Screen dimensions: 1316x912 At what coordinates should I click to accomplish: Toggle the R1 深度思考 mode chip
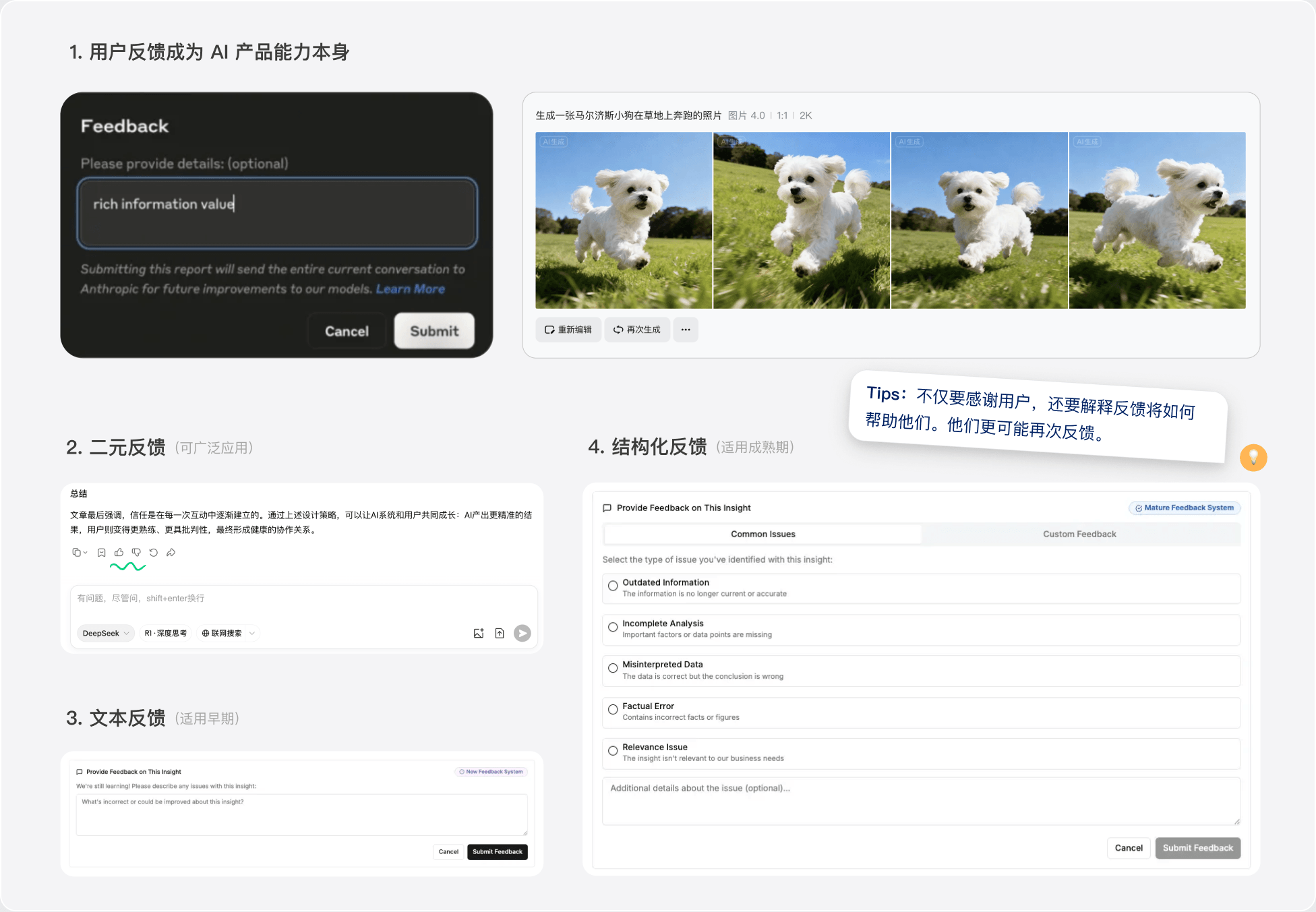pyautogui.click(x=166, y=634)
